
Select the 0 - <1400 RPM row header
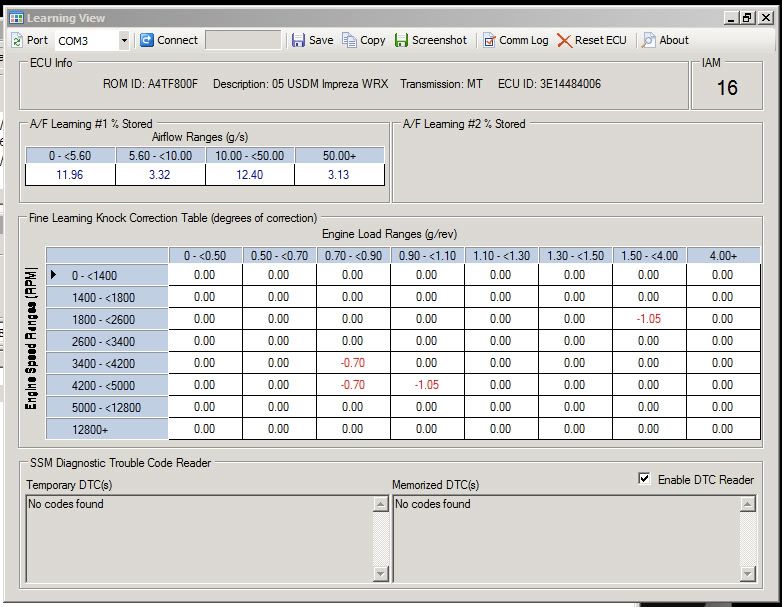(107, 274)
